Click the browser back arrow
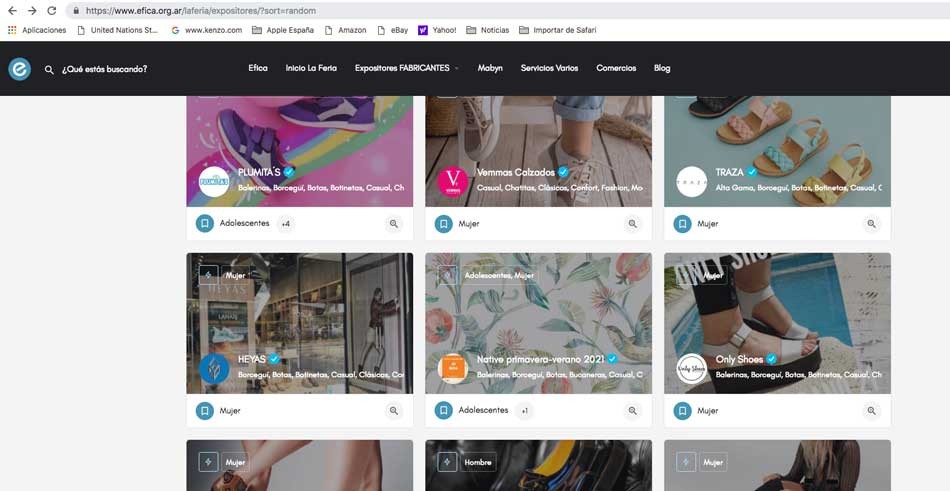 click(x=12, y=11)
